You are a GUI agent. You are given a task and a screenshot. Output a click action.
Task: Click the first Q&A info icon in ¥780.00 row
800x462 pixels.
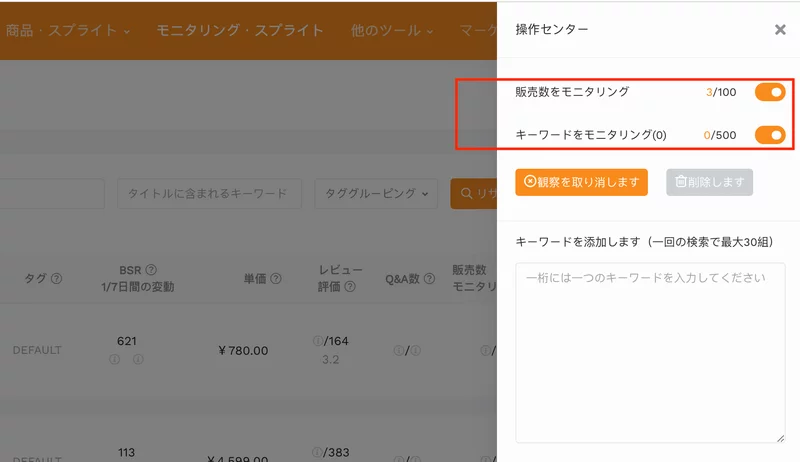(x=398, y=351)
